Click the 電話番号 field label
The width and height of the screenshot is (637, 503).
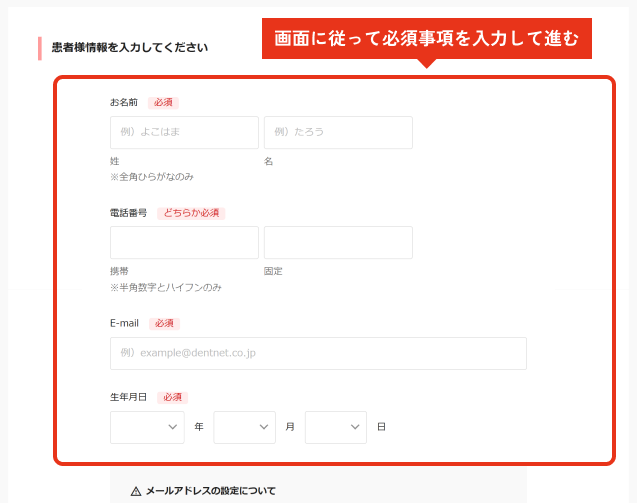(x=129, y=213)
